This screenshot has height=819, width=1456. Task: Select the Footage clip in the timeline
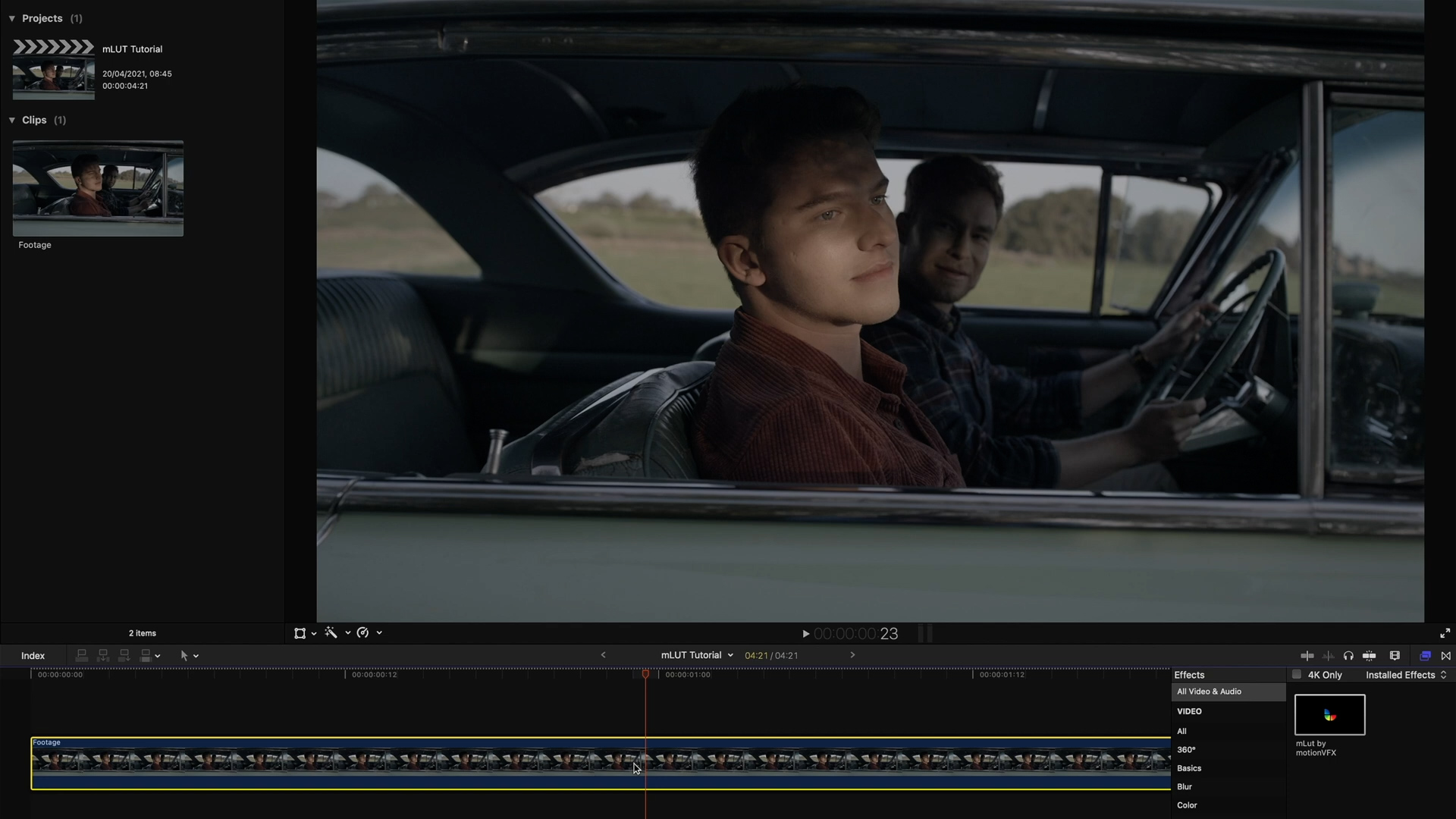click(x=601, y=763)
